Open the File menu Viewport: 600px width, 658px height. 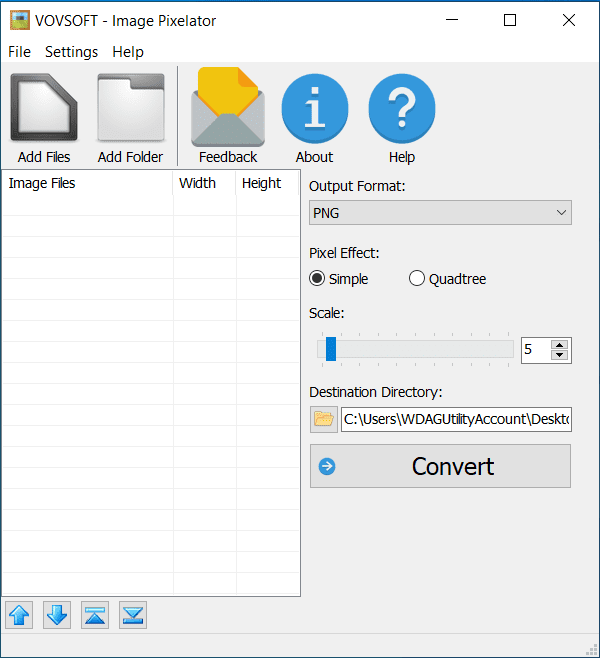pyautogui.click(x=19, y=52)
